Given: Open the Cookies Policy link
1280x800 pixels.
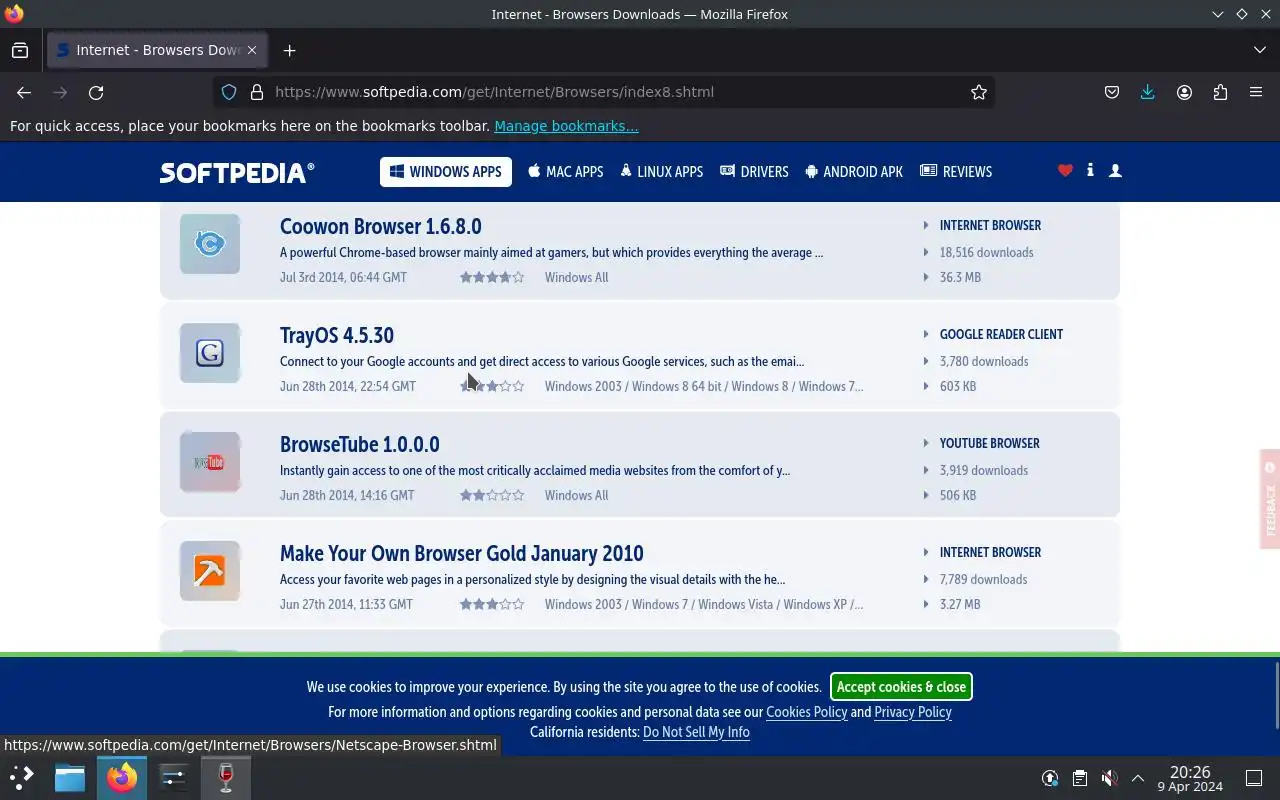Looking at the screenshot, I should click(806, 712).
